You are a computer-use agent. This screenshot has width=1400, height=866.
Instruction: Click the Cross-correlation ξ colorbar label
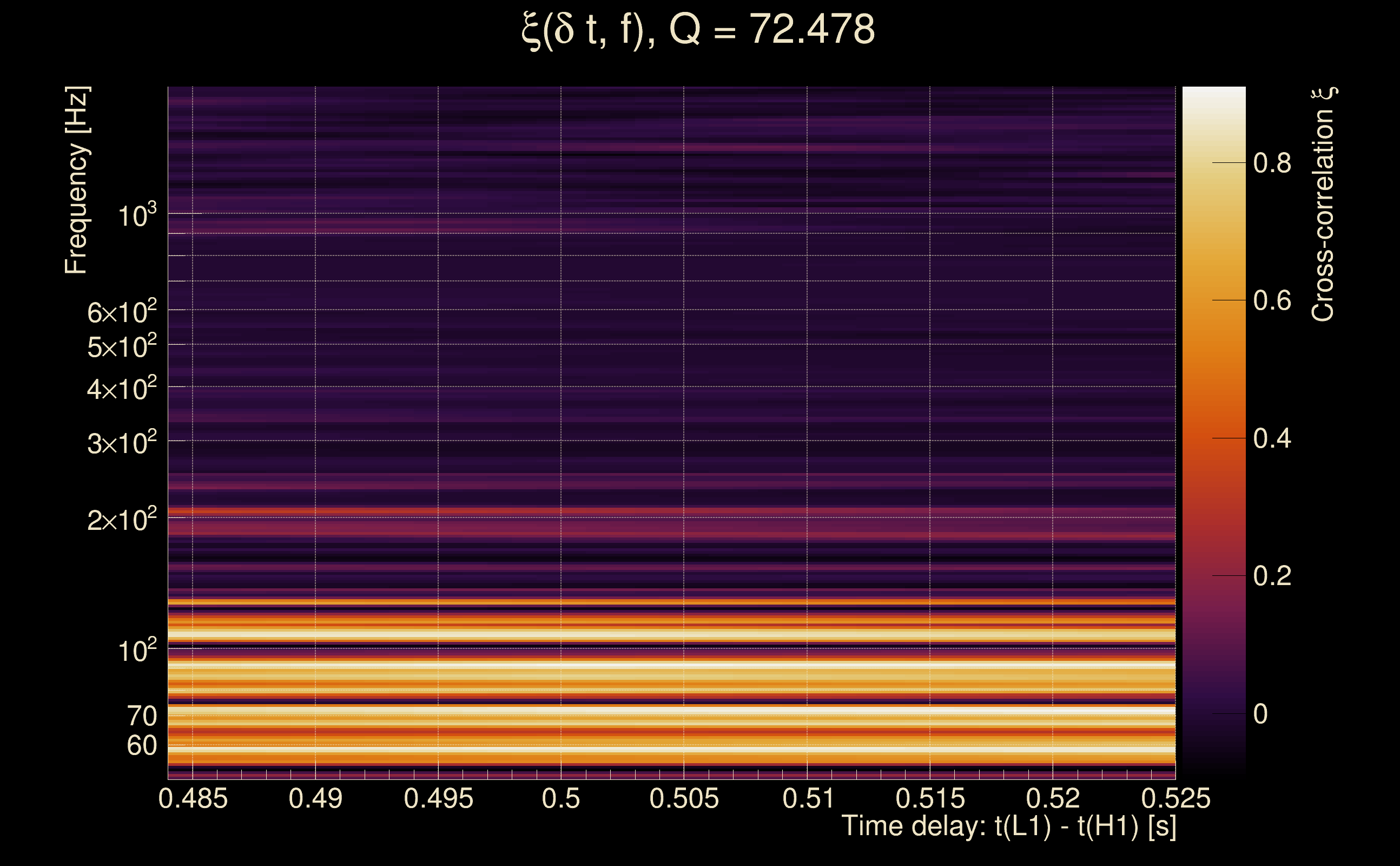(x=1323, y=205)
